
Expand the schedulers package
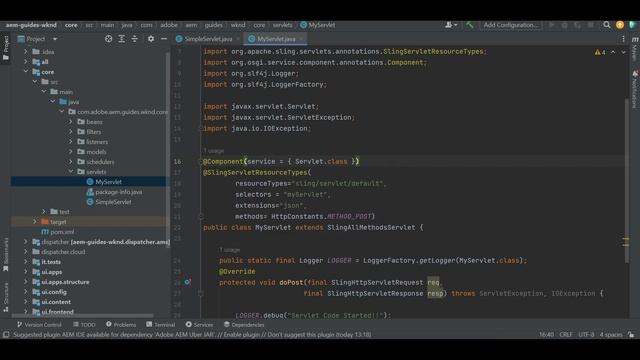point(71,162)
